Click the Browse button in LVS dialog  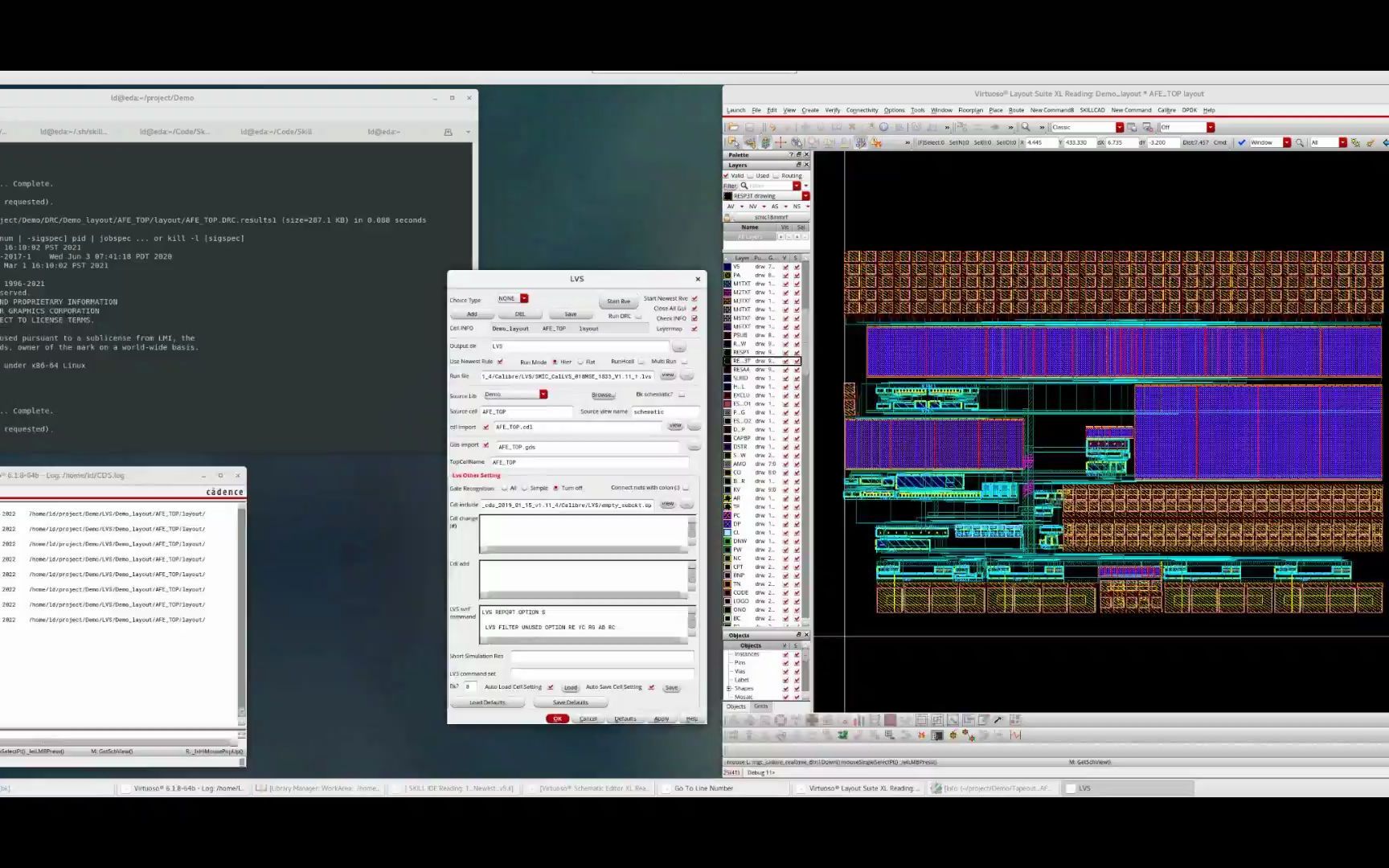coord(602,395)
